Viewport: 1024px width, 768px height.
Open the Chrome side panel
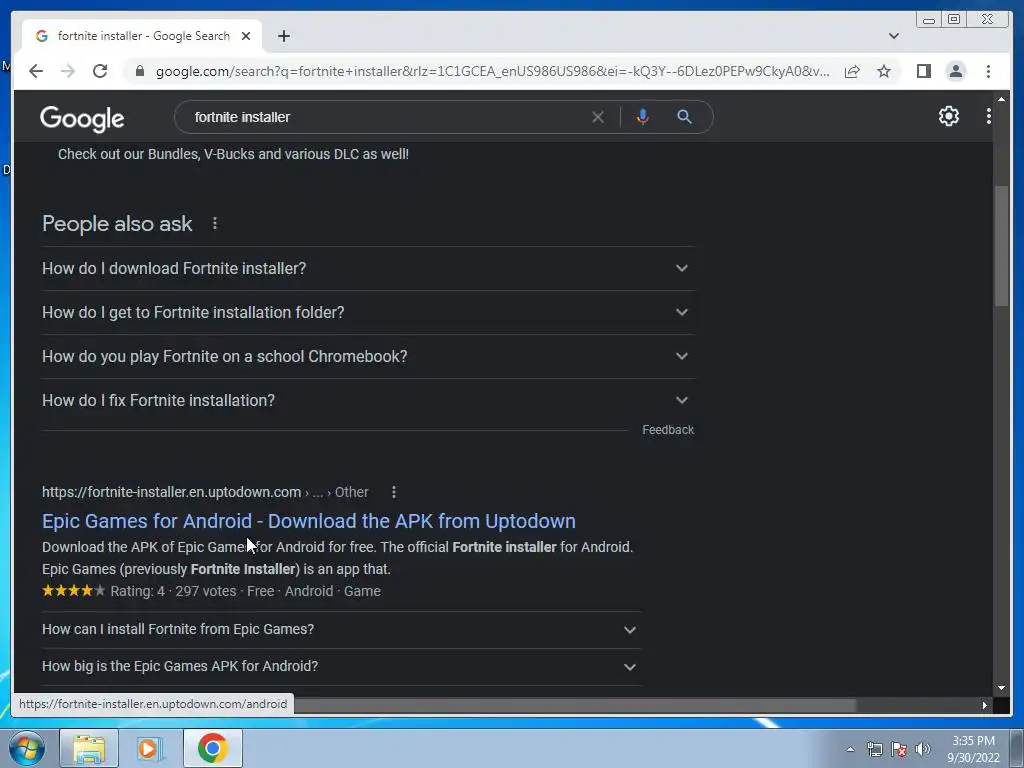click(923, 71)
